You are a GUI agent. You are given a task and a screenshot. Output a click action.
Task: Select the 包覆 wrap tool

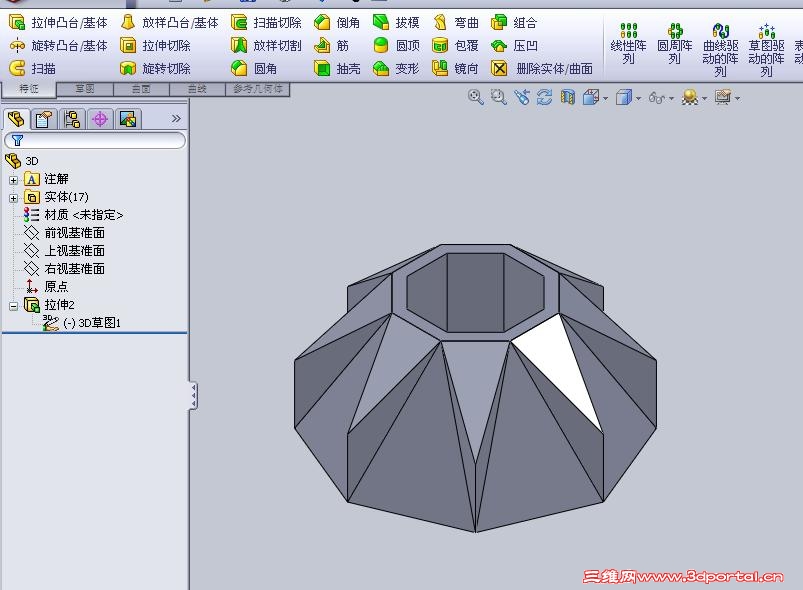tap(455, 46)
